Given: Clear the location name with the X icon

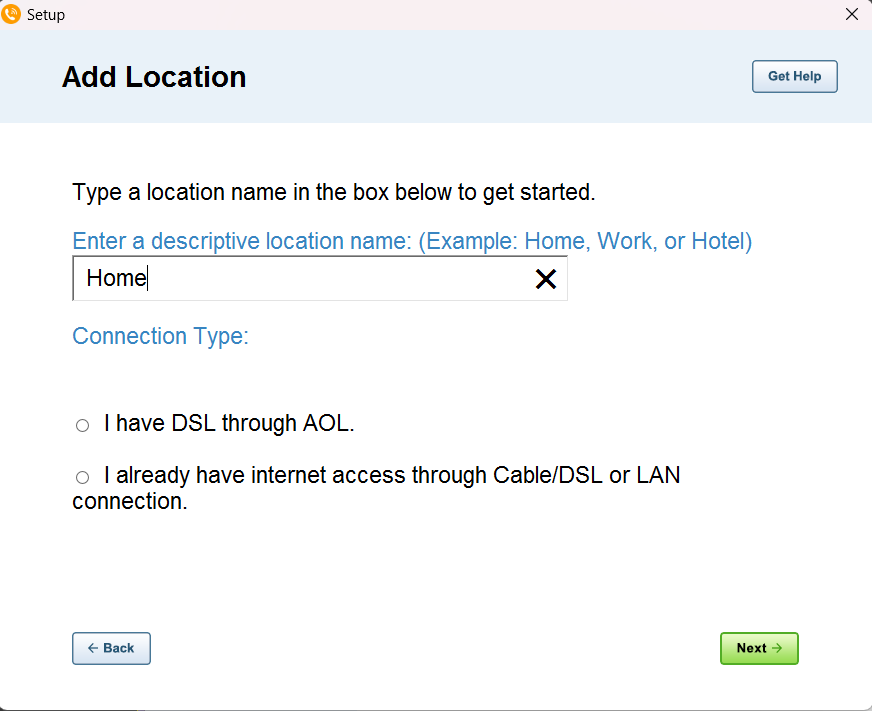Looking at the screenshot, I should (546, 279).
